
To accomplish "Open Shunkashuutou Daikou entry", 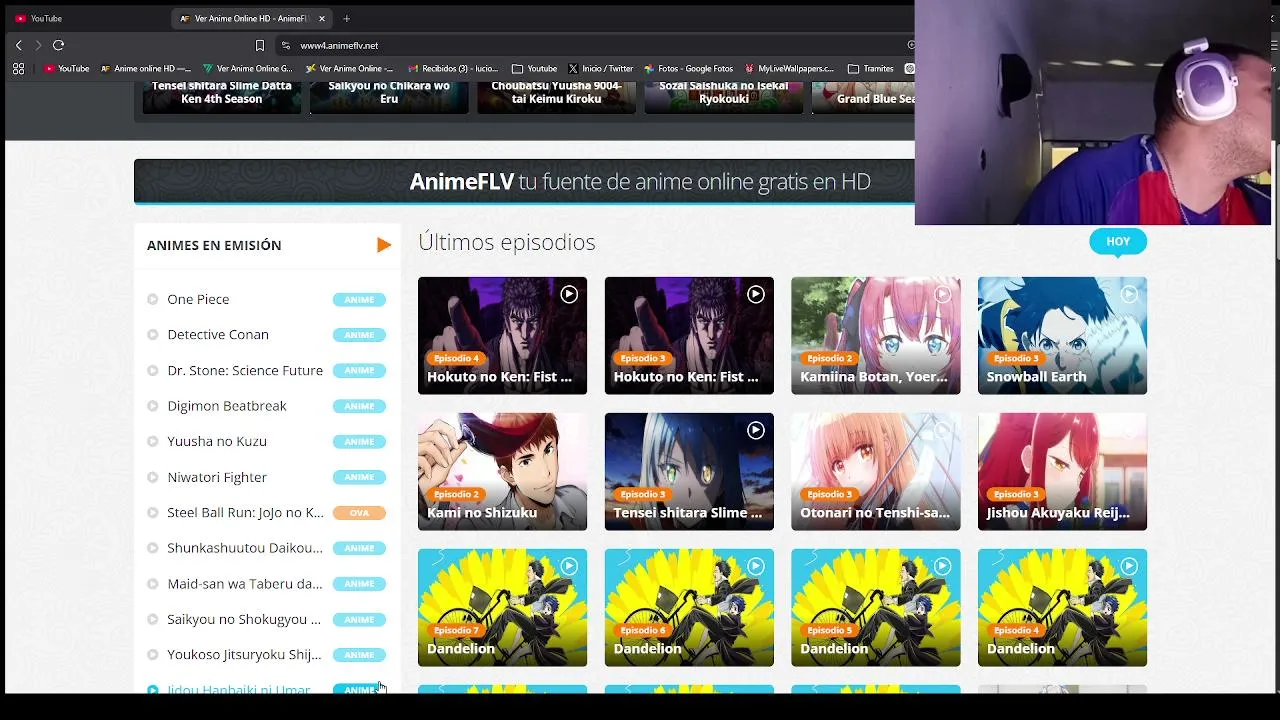I will point(245,548).
